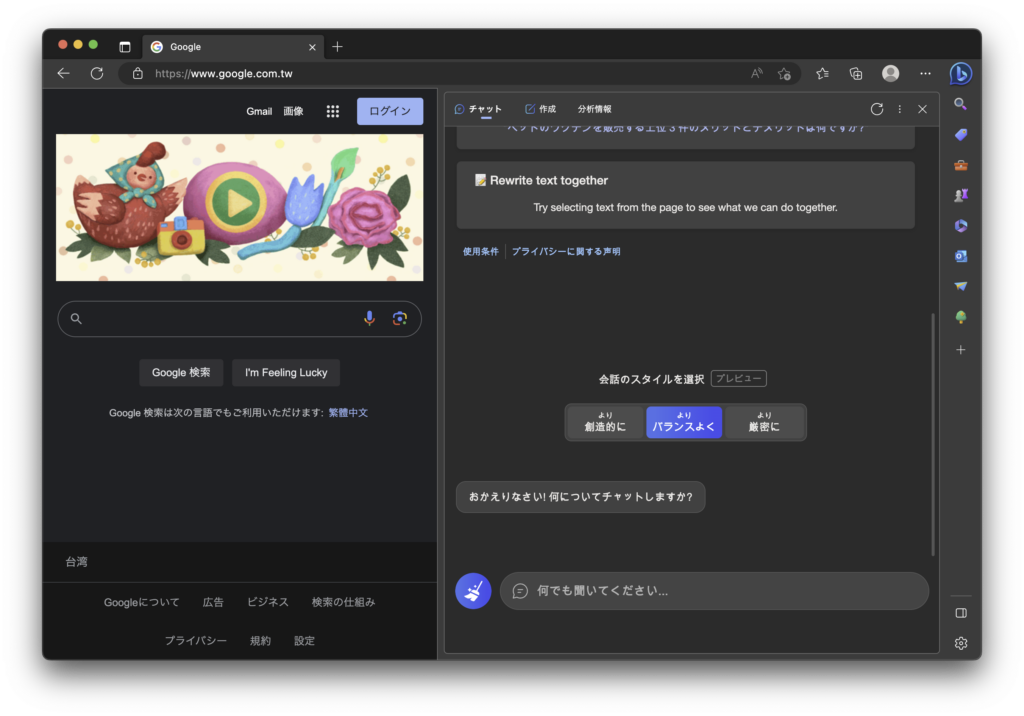Open the 使用条件 link
Viewport: 1024px width, 716px height.
pos(481,252)
